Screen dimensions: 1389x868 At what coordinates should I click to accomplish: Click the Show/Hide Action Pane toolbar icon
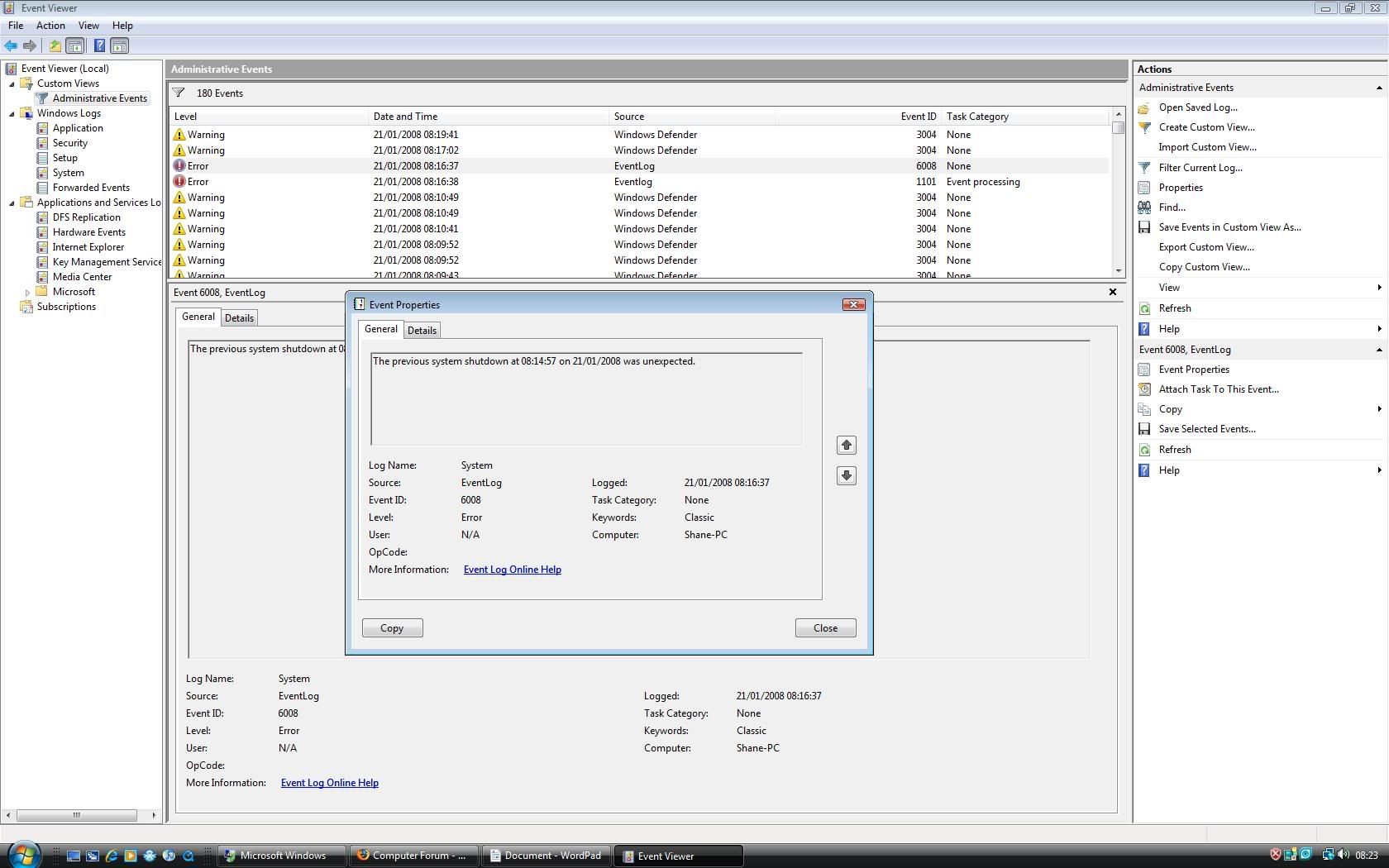point(120,46)
